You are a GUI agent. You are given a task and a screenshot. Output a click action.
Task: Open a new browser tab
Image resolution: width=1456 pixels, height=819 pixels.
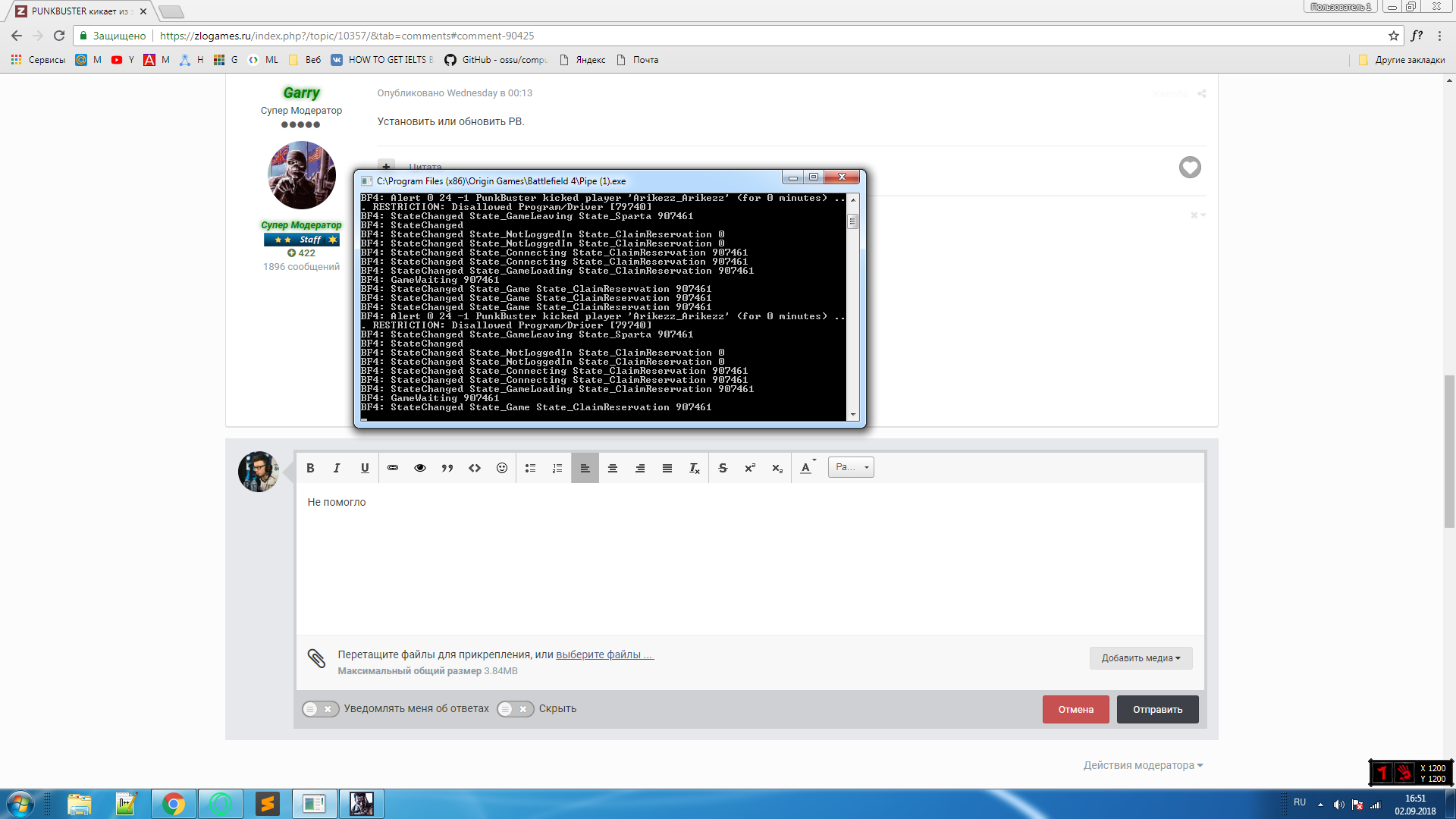172,11
